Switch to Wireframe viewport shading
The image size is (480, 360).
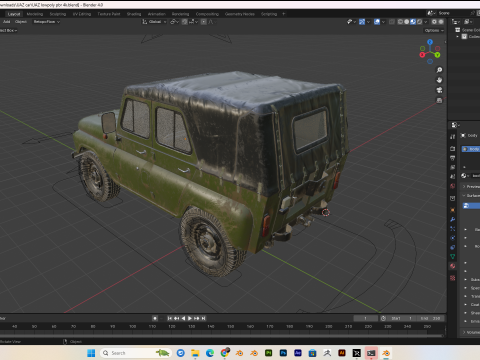[400, 22]
